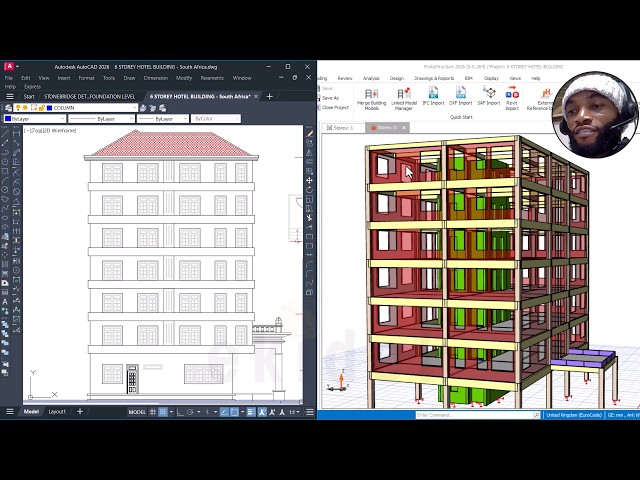Click United Kingdom (EuroCode) in status bar
This screenshot has height=480, width=640.
[573, 415]
